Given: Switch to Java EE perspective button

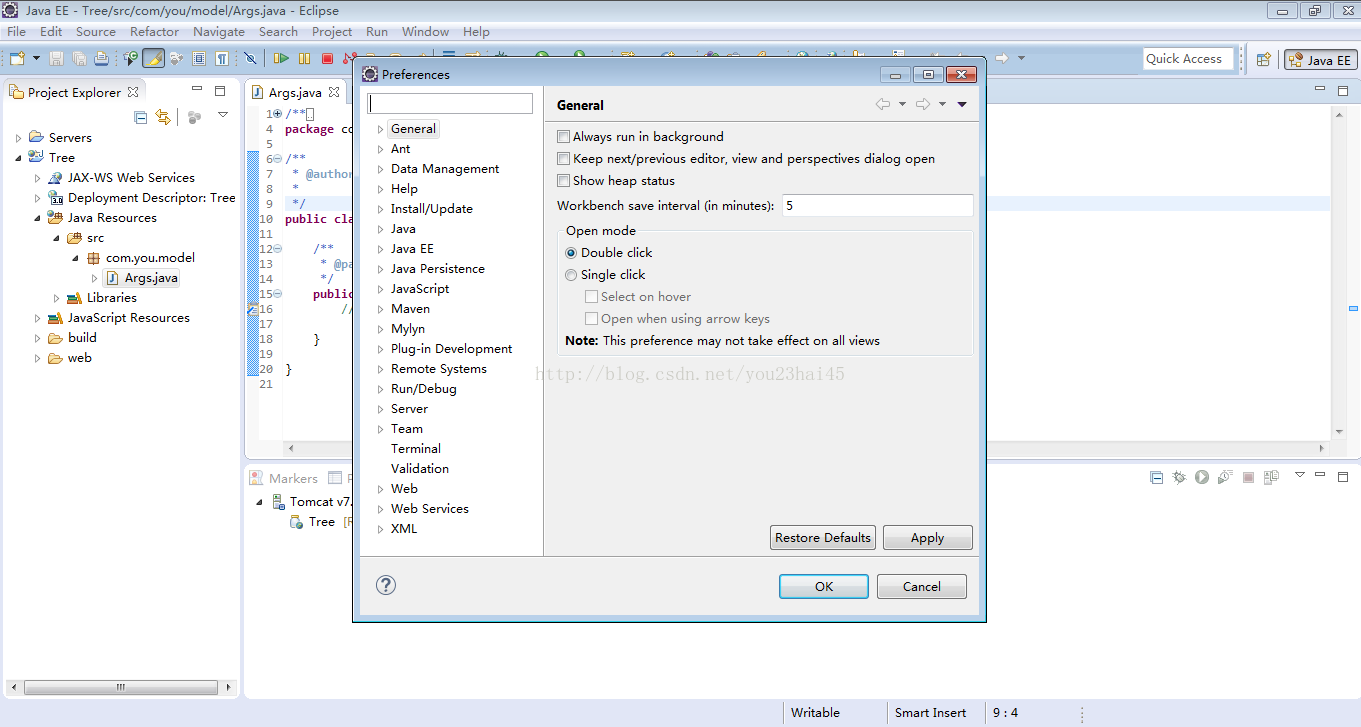Looking at the screenshot, I should pyautogui.click(x=1320, y=60).
